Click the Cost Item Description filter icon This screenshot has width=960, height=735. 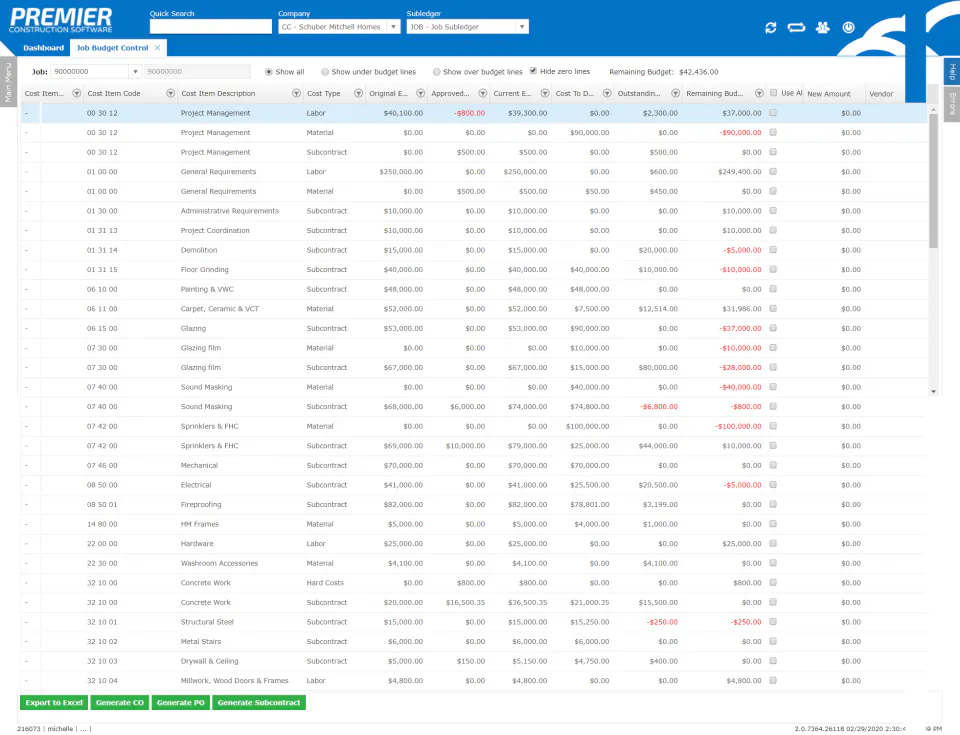tap(295, 93)
